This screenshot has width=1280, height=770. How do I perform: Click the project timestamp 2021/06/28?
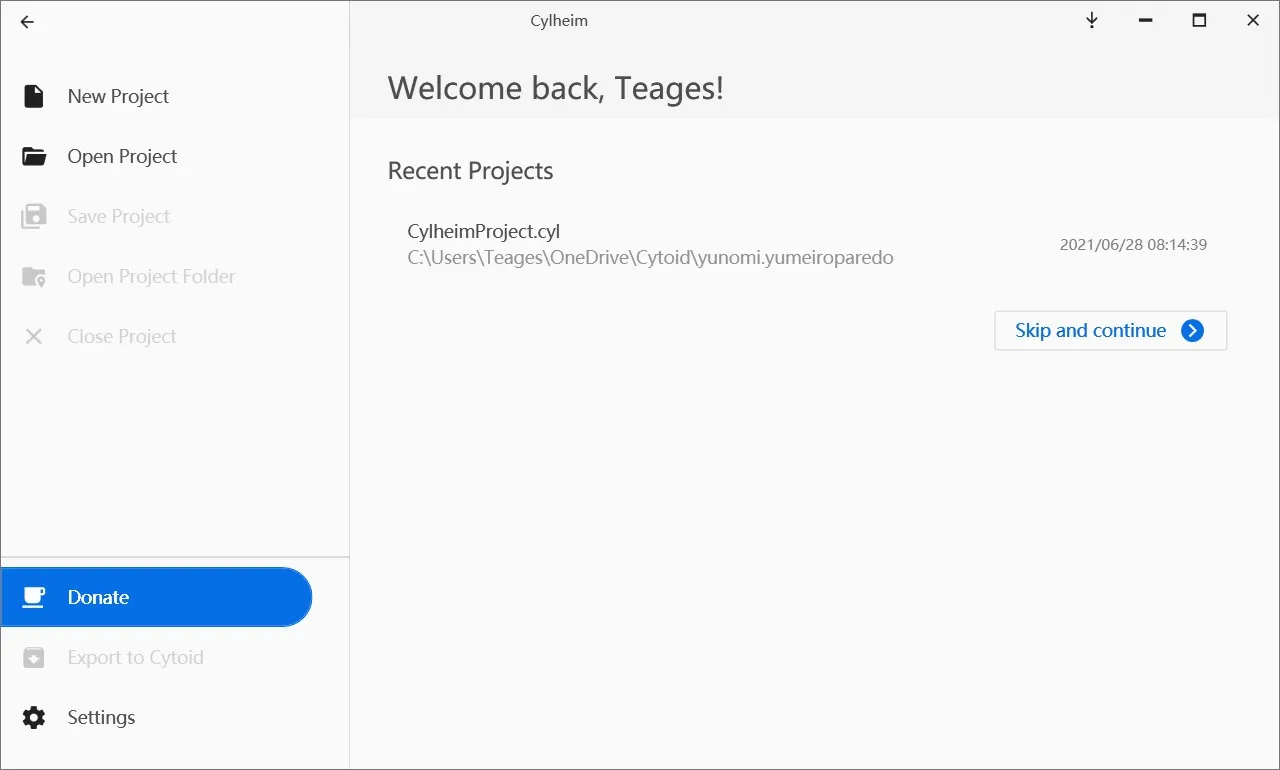click(x=1133, y=243)
